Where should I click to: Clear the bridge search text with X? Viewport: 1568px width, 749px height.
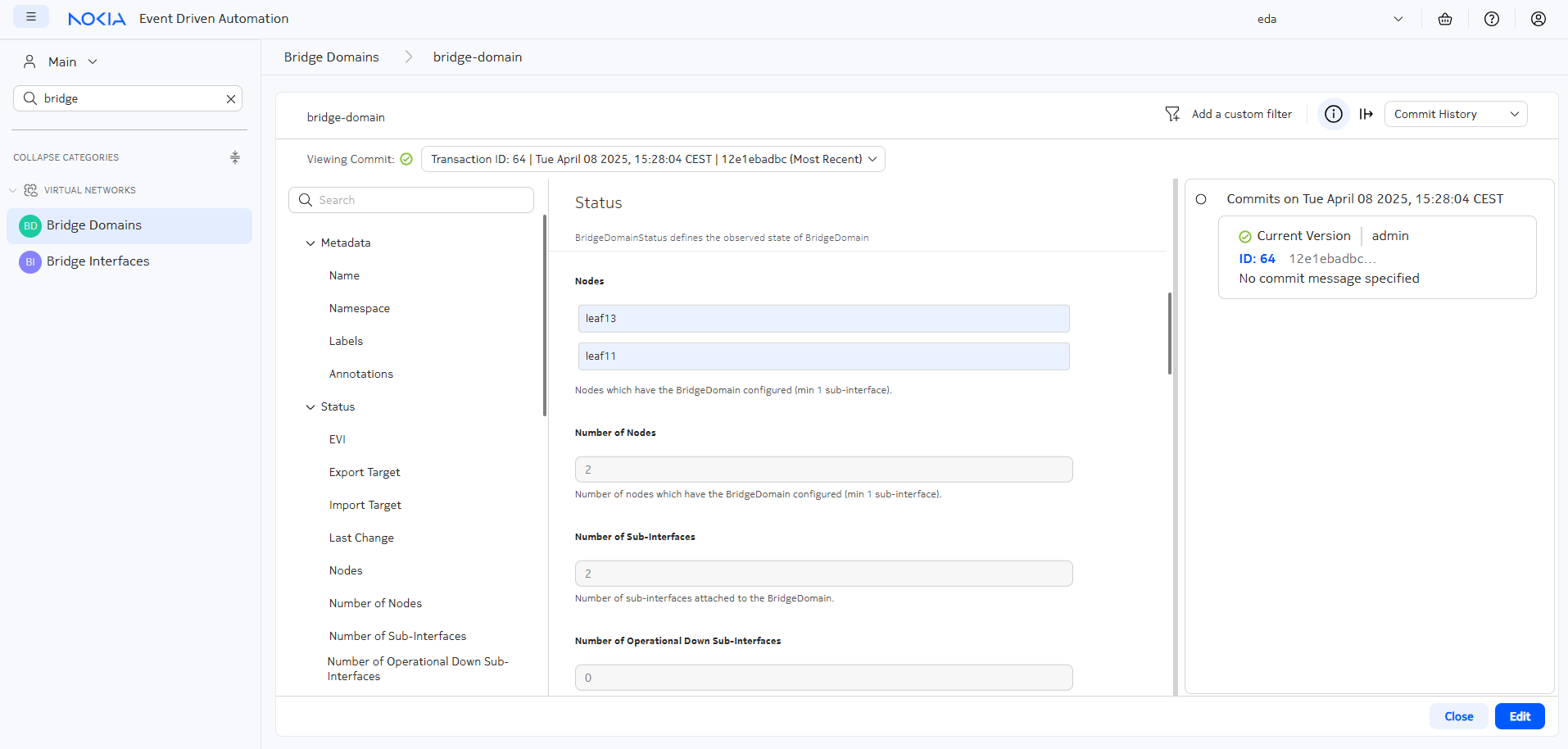click(x=231, y=99)
